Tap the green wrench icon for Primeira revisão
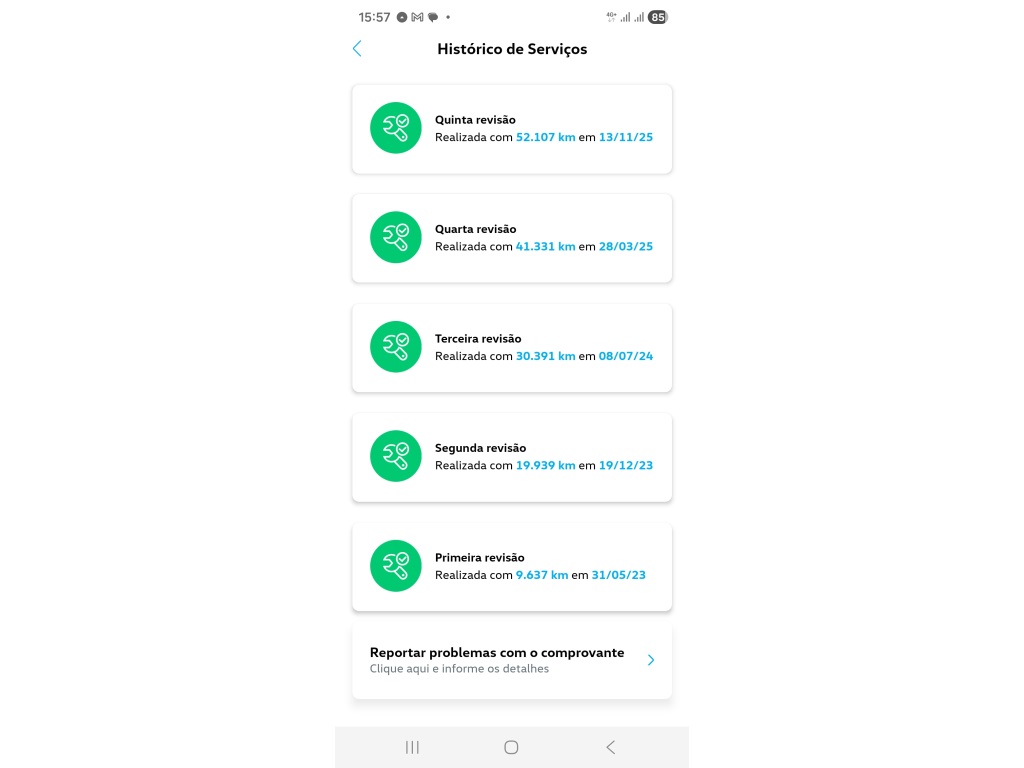This screenshot has height=768, width=1024. point(396,566)
